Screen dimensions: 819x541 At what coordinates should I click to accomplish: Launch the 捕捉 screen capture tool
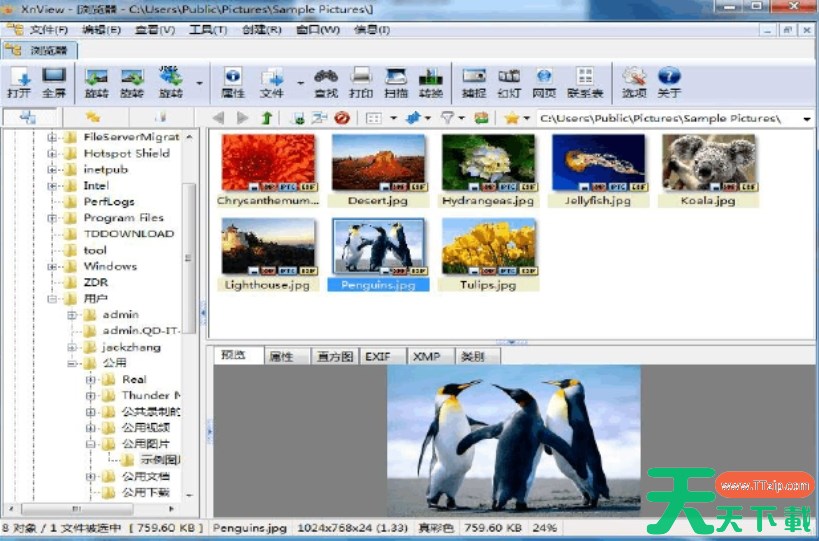(x=474, y=82)
